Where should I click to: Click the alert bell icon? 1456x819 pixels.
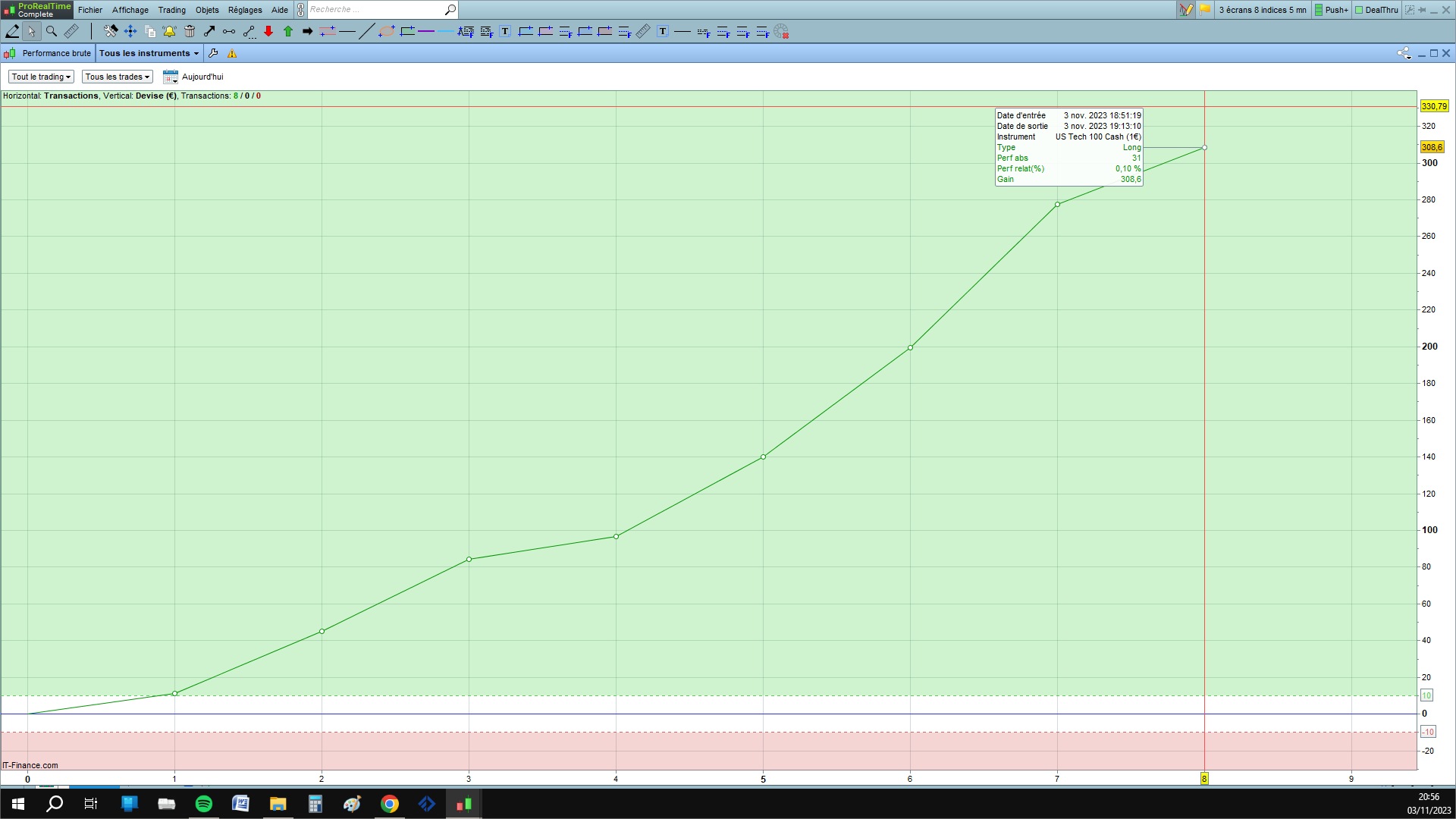tap(169, 31)
